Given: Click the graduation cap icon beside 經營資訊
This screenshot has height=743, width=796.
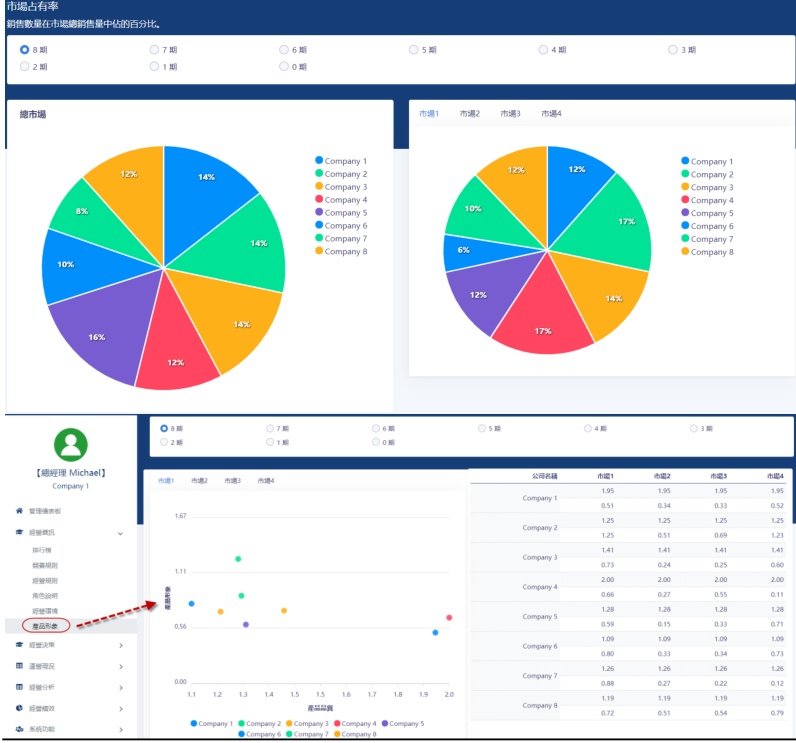Looking at the screenshot, I should pyautogui.click(x=19, y=534).
